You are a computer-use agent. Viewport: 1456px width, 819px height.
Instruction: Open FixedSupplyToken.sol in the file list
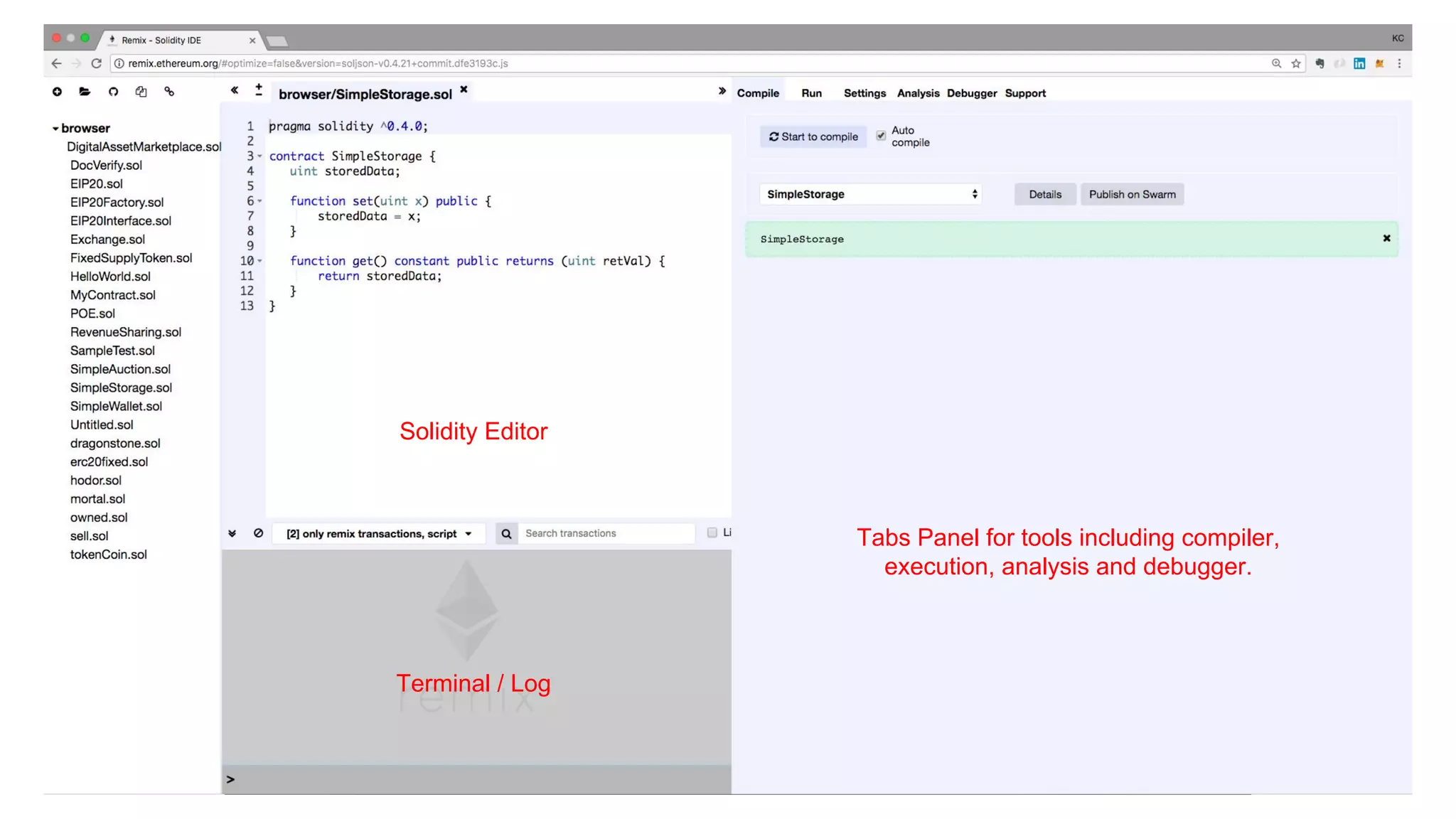[x=131, y=258]
